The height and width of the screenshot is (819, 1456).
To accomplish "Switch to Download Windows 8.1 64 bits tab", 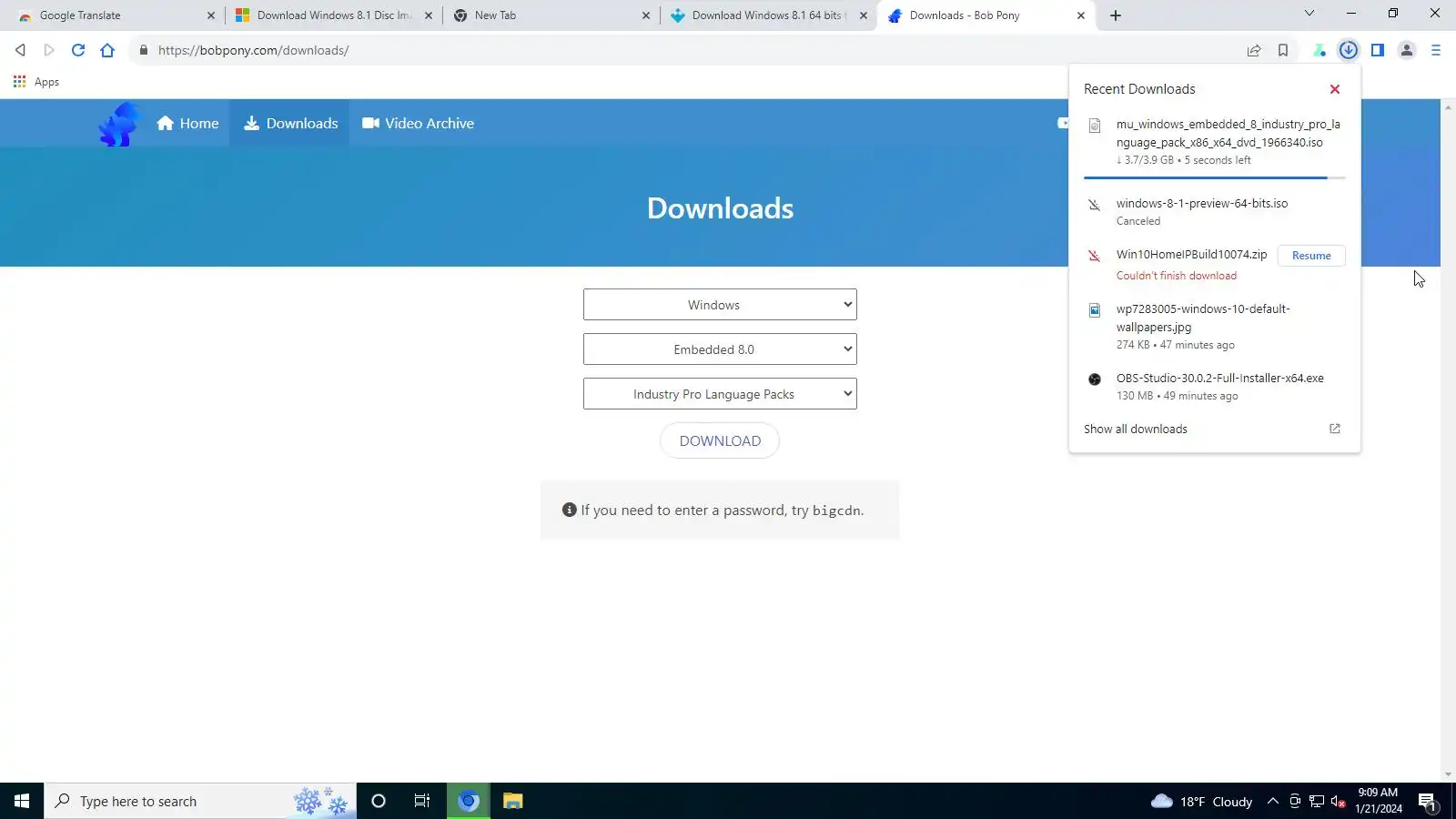I will (x=768, y=15).
